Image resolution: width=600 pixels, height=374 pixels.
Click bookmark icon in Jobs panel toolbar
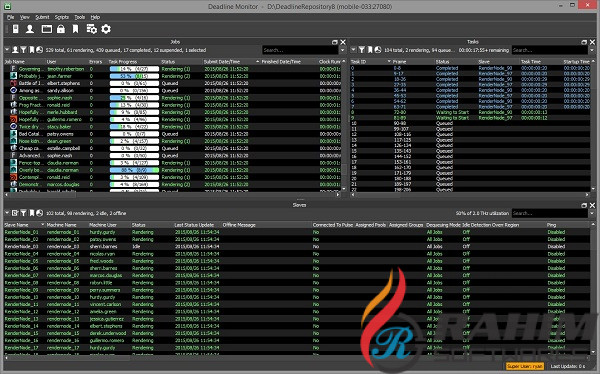click(x=32, y=50)
